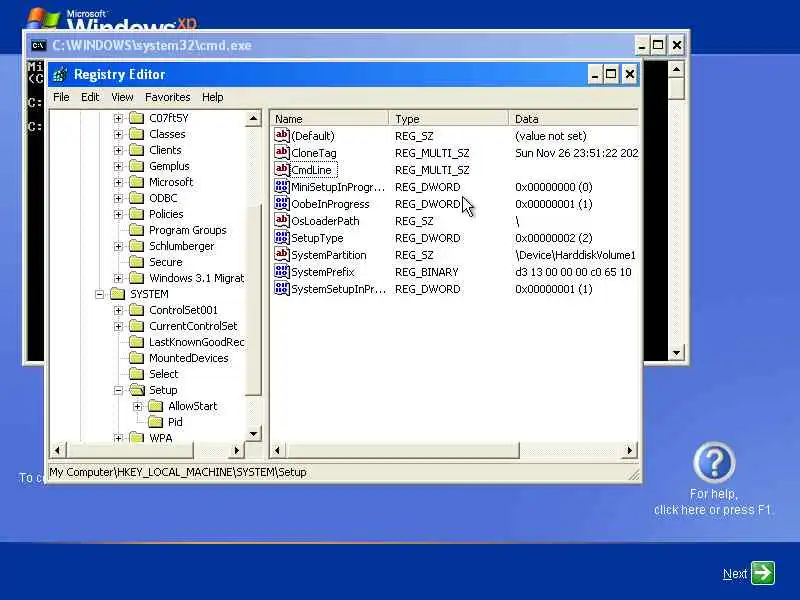
Task: Select the Program Groups folder icon
Action: (x=136, y=230)
